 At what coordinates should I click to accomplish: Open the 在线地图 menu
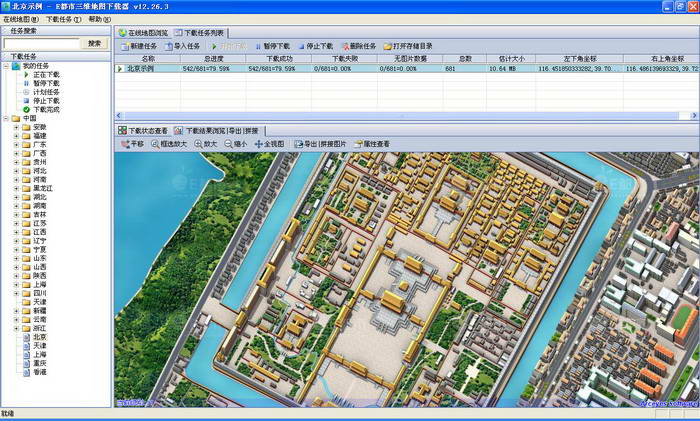pos(21,19)
